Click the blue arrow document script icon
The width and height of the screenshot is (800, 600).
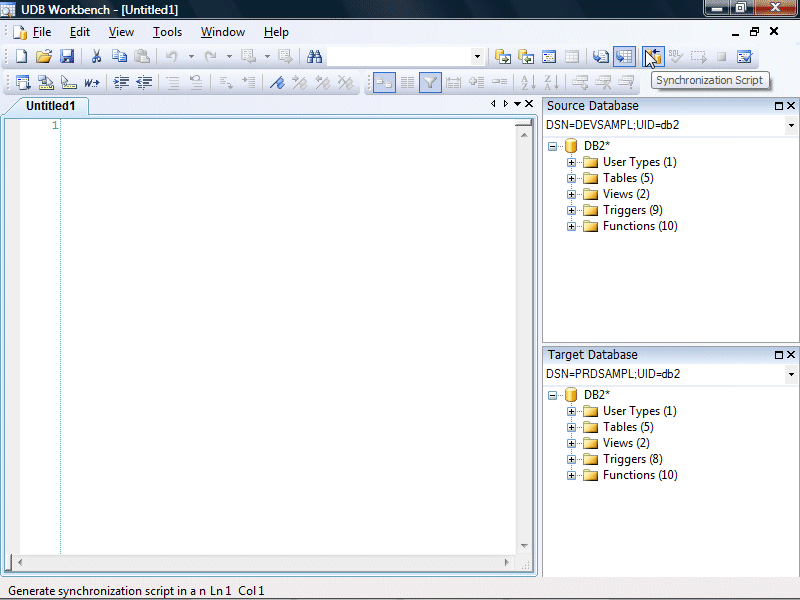click(601, 56)
